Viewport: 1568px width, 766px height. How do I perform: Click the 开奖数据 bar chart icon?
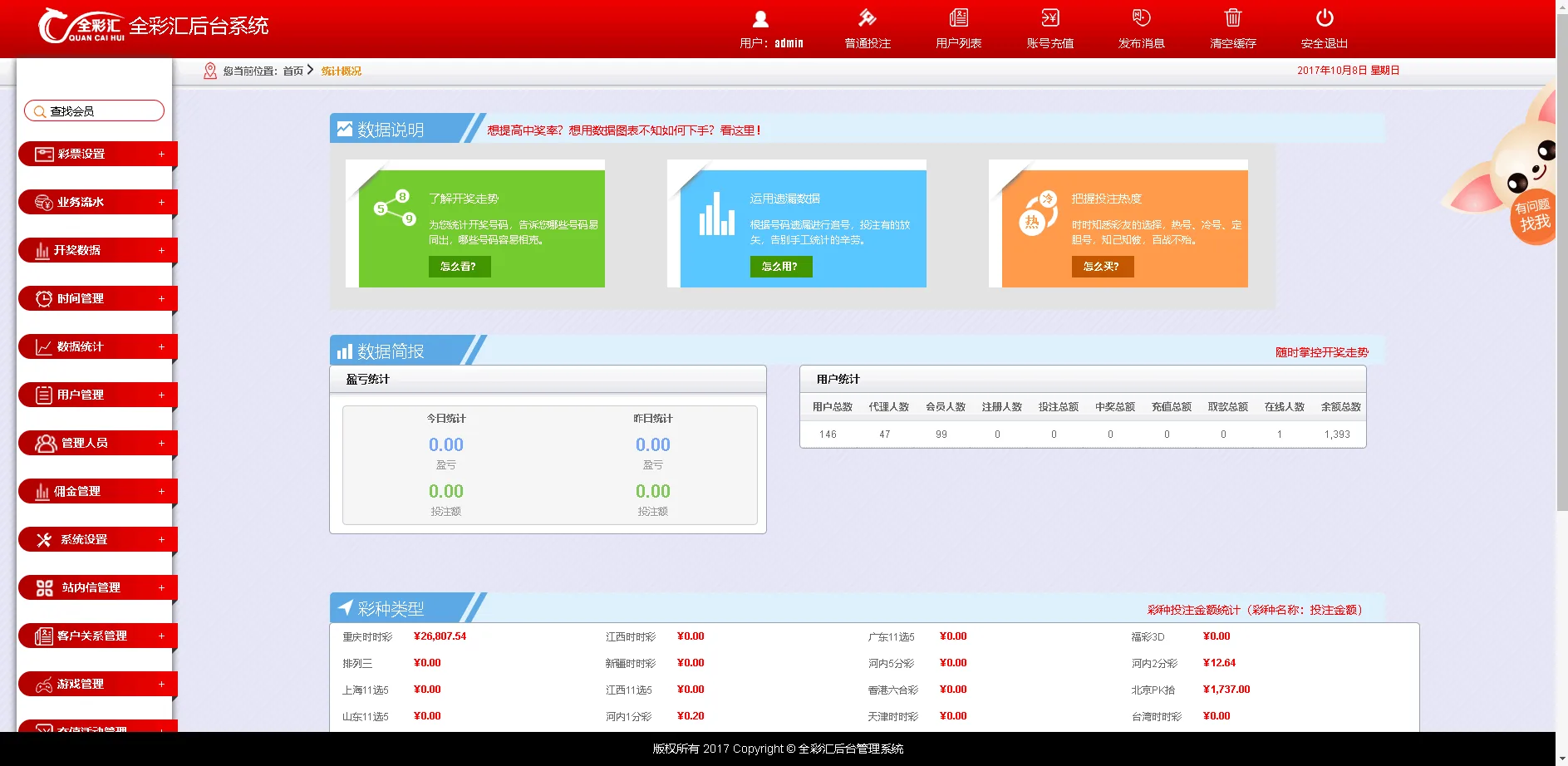(x=42, y=250)
